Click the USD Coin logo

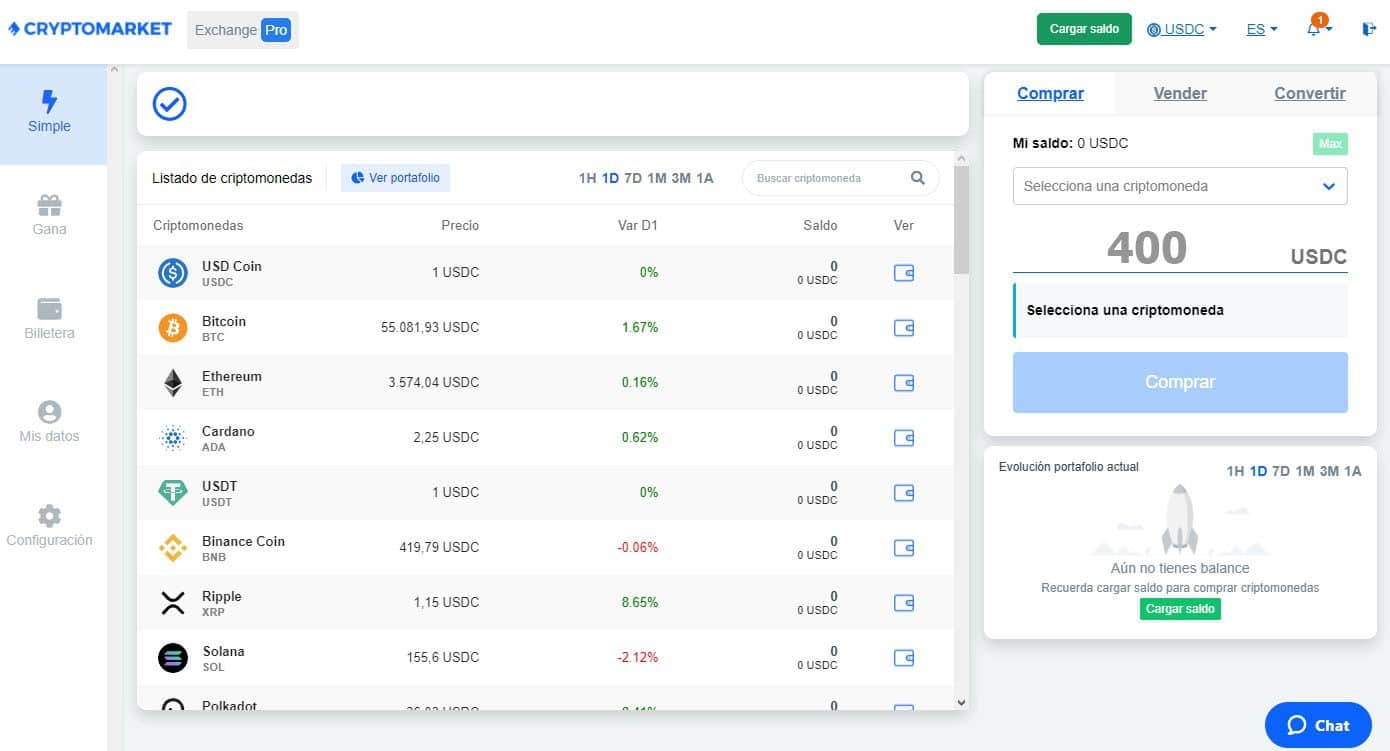(173, 273)
